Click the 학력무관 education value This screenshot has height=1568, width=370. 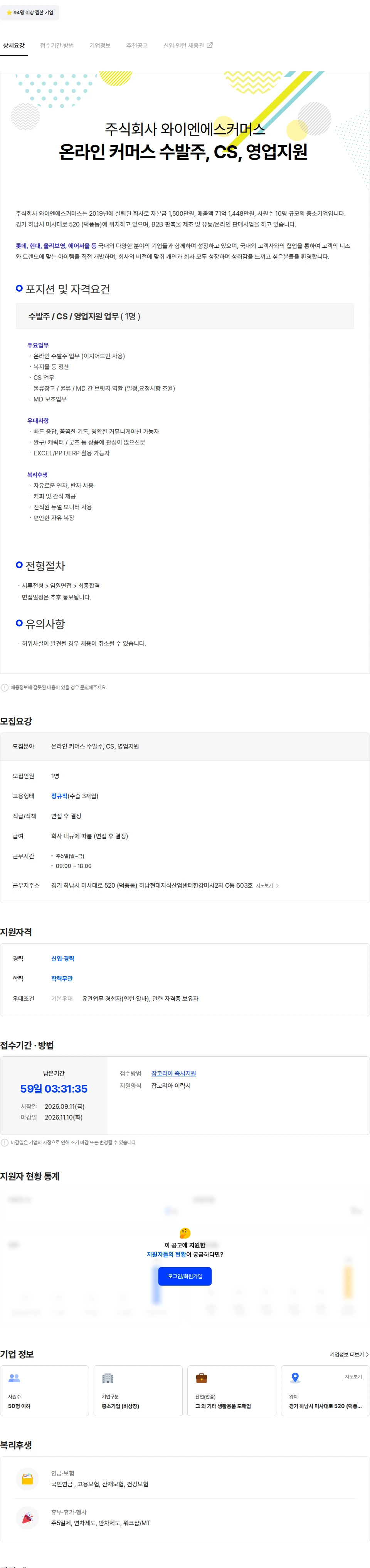click(x=62, y=979)
